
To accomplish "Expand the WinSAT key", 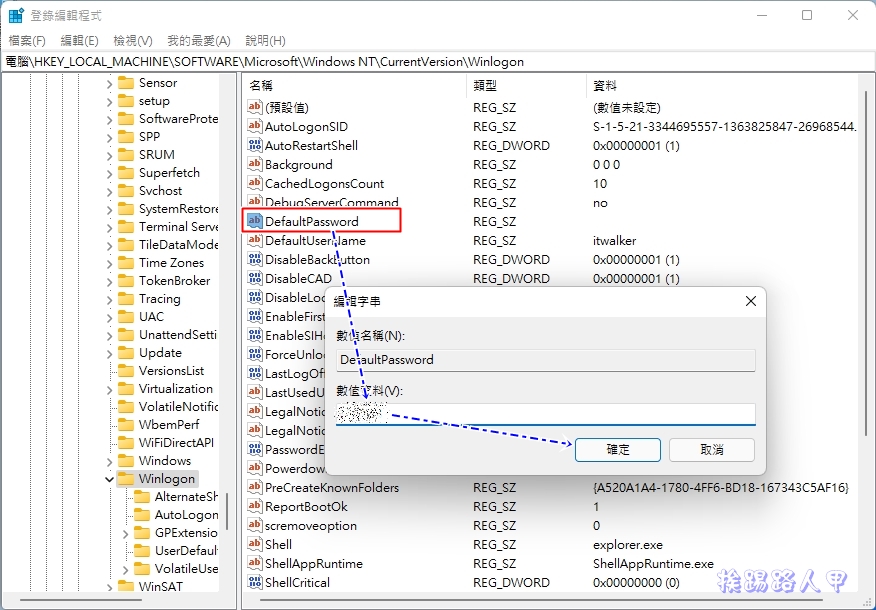I will [110, 587].
